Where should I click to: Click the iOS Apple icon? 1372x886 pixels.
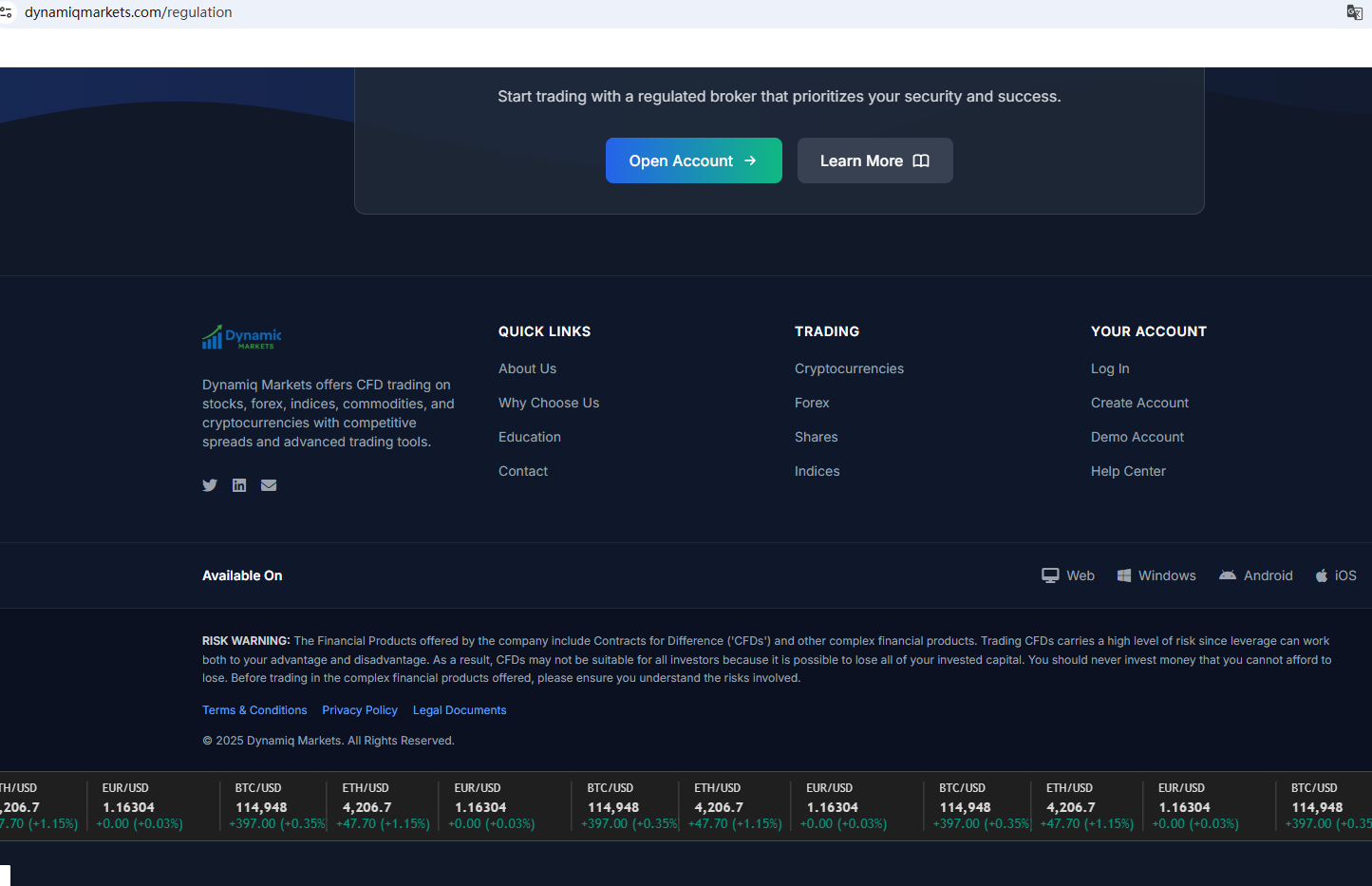point(1321,575)
